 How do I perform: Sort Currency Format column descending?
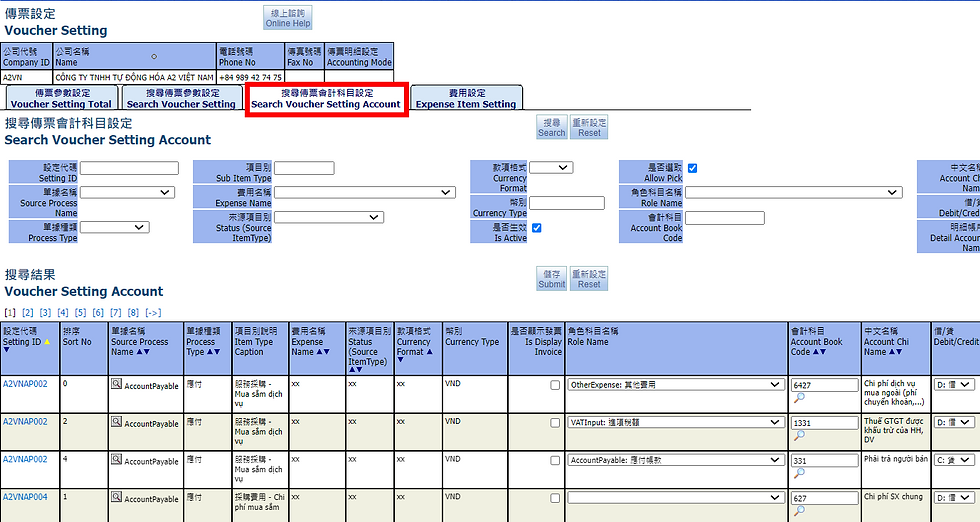click(400, 360)
